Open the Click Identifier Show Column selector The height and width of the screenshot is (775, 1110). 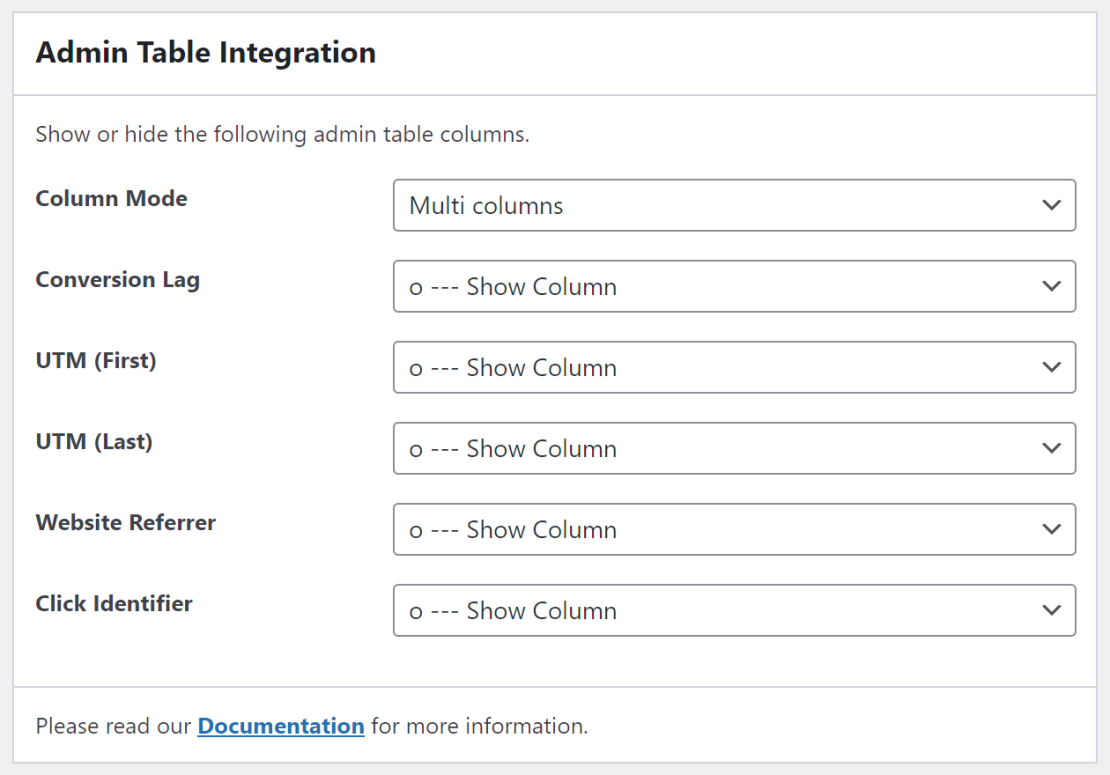click(735, 610)
